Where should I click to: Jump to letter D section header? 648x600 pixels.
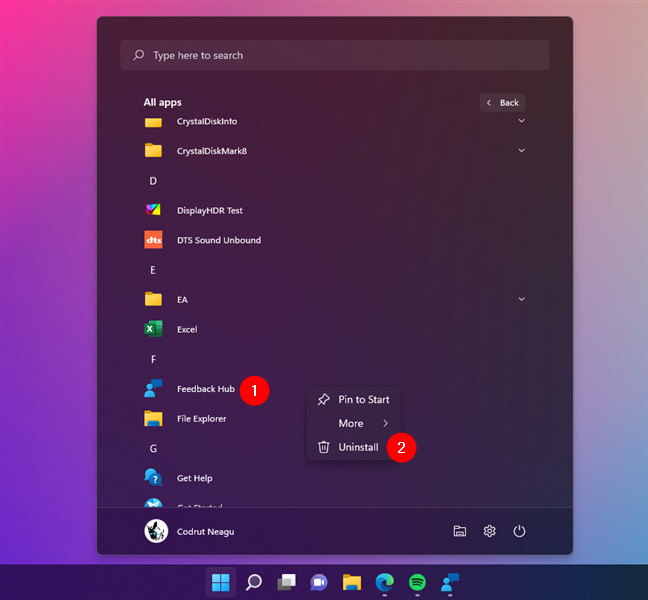click(x=153, y=181)
